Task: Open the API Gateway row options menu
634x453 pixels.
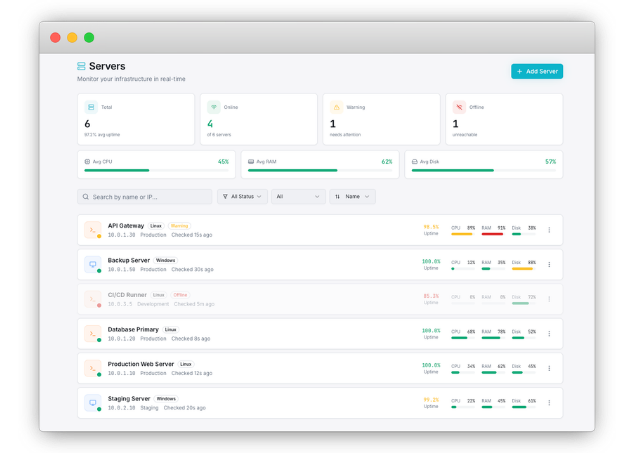Action: click(549, 230)
